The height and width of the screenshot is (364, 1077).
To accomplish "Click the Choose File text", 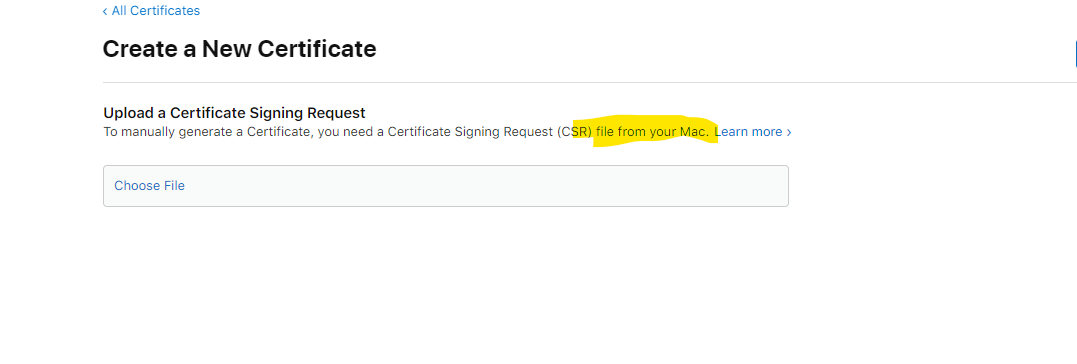I will (149, 185).
